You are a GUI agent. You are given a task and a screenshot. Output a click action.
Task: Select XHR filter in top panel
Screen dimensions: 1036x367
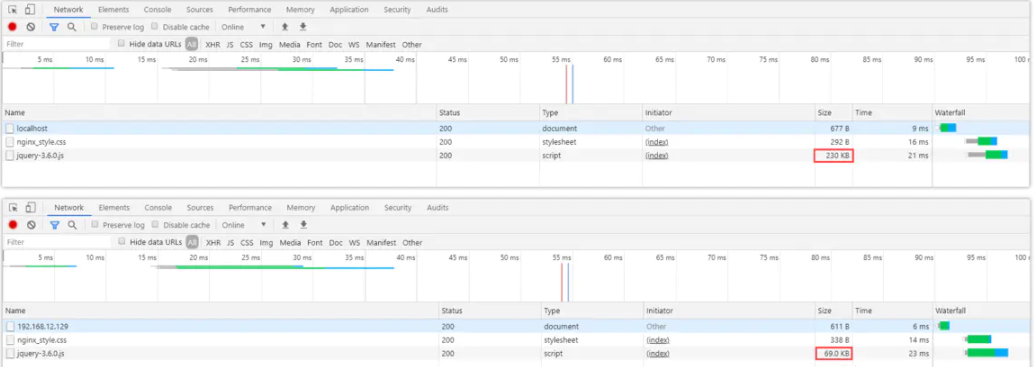pos(213,45)
